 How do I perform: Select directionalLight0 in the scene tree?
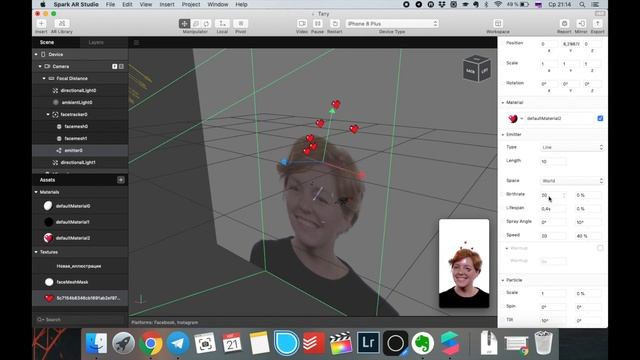point(78,90)
